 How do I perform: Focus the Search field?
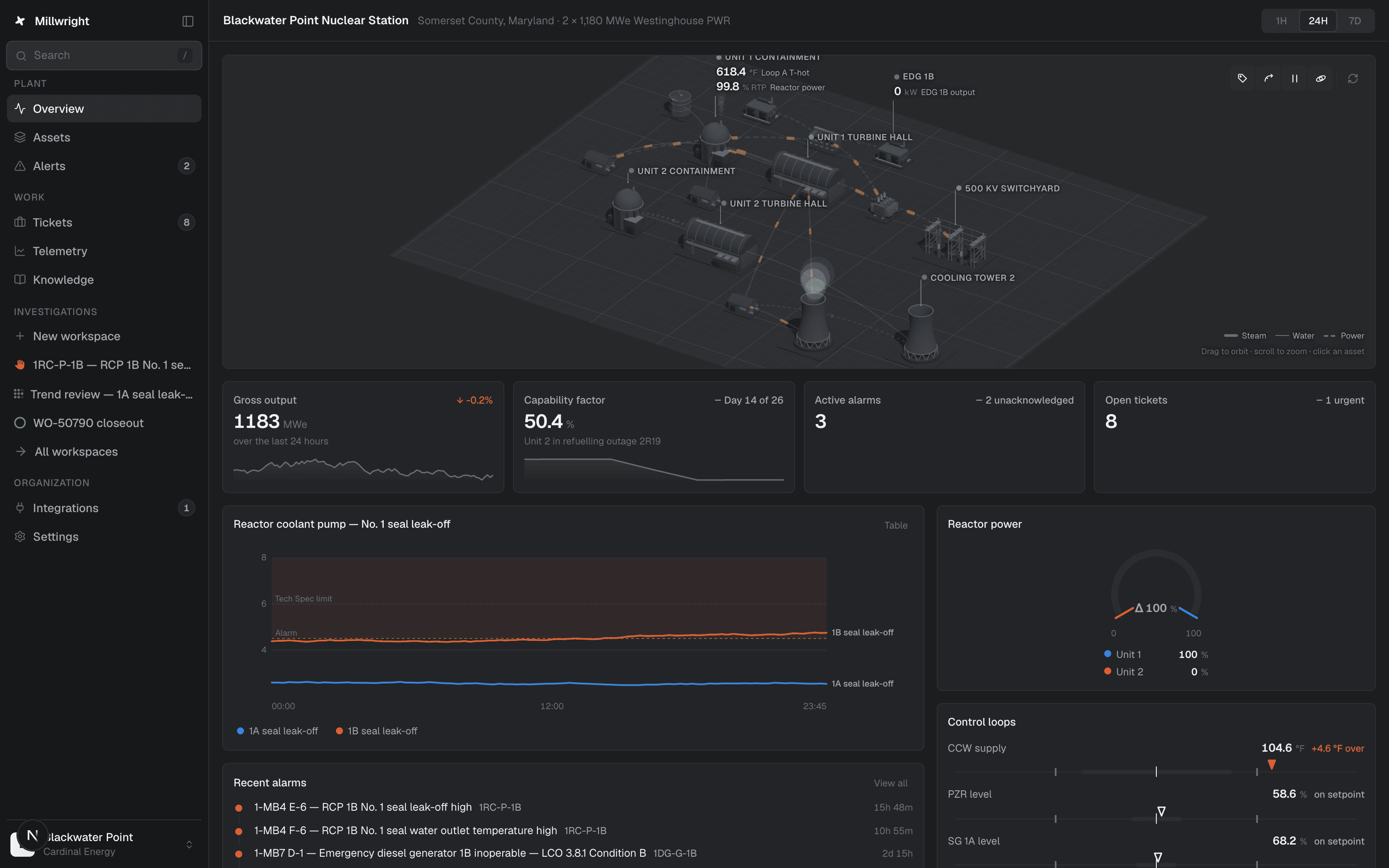click(104, 55)
